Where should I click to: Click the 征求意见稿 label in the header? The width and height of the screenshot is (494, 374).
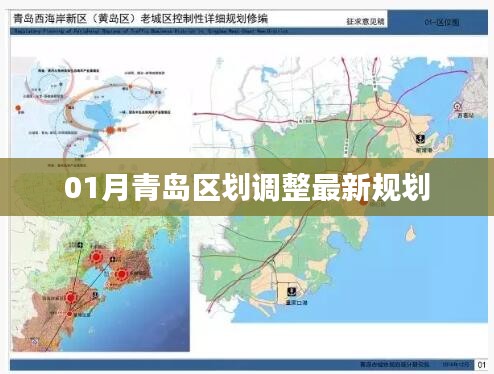point(365,21)
